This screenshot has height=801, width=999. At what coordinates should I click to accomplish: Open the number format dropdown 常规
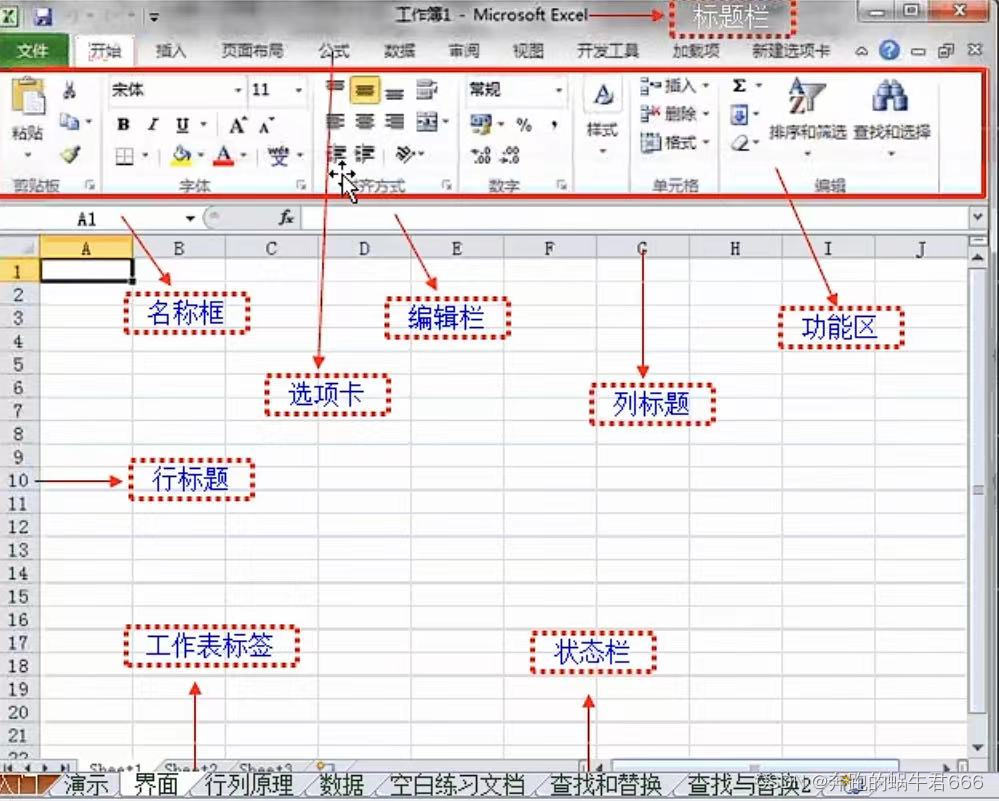[558, 90]
